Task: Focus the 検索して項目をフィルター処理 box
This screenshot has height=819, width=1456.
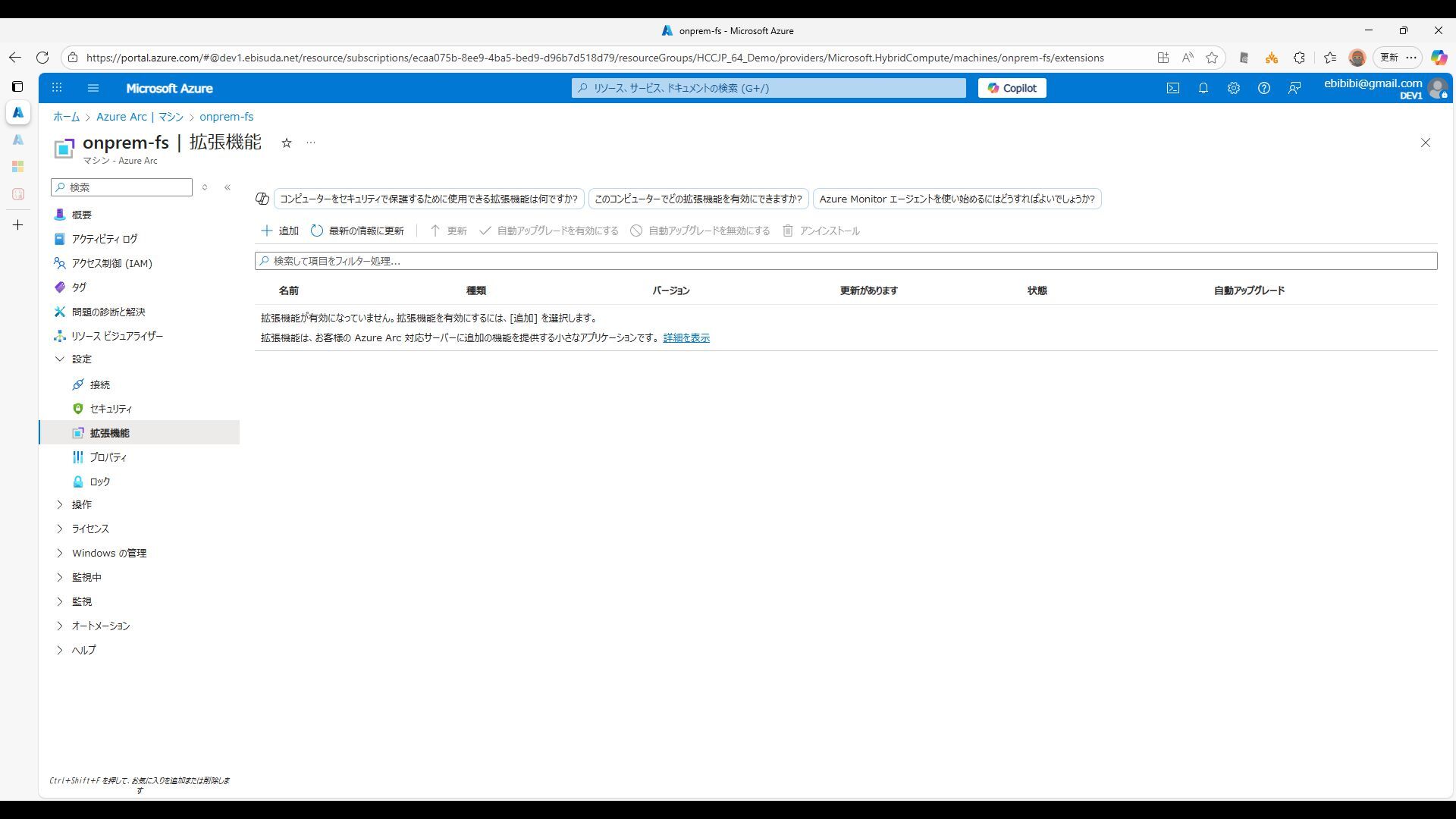Action: [846, 261]
